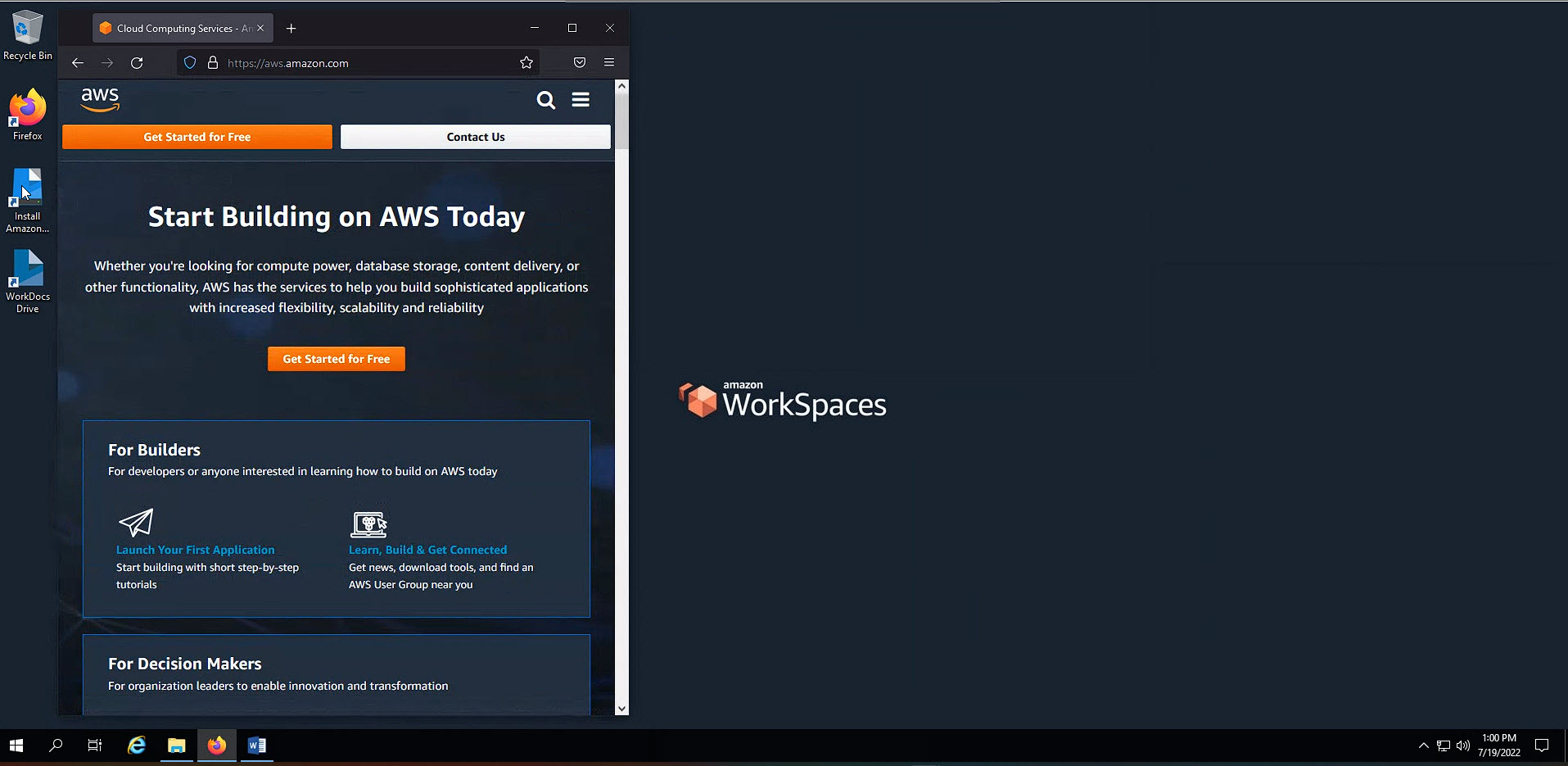Open a new browser tab
Viewport: 1568px width, 766px height.
pos(291,28)
